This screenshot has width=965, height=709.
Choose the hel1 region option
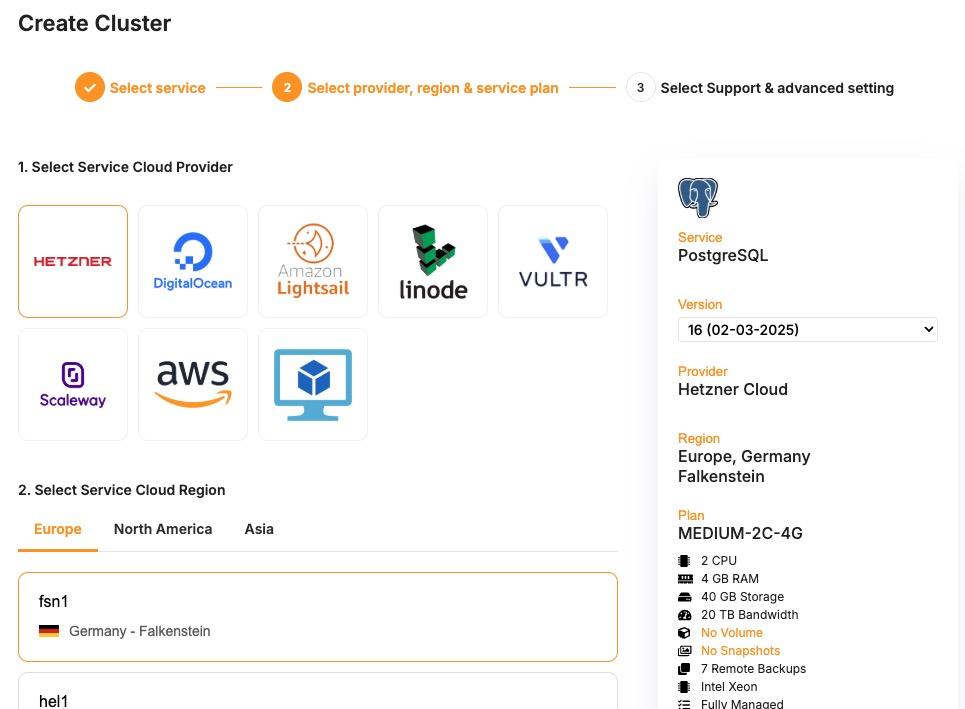pyautogui.click(x=318, y=697)
